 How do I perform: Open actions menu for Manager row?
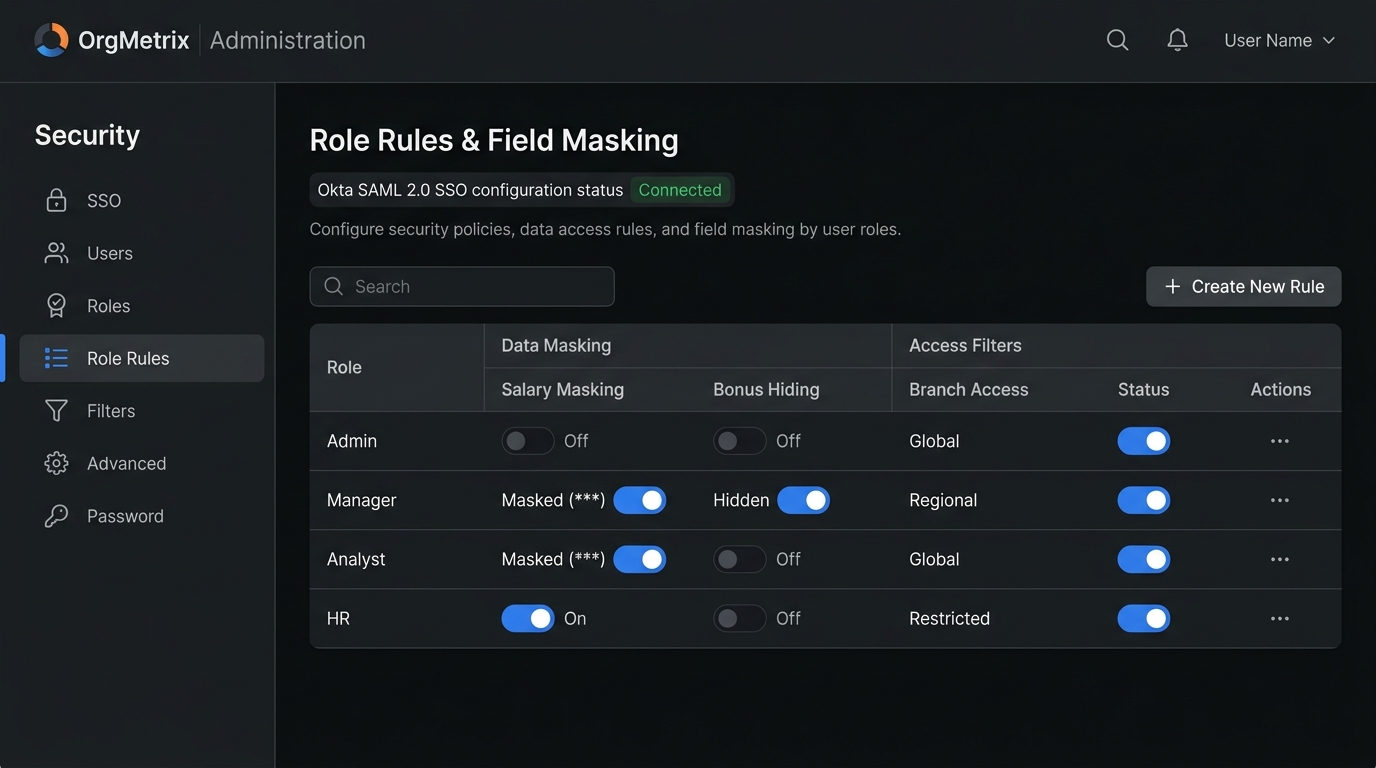click(1280, 500)
